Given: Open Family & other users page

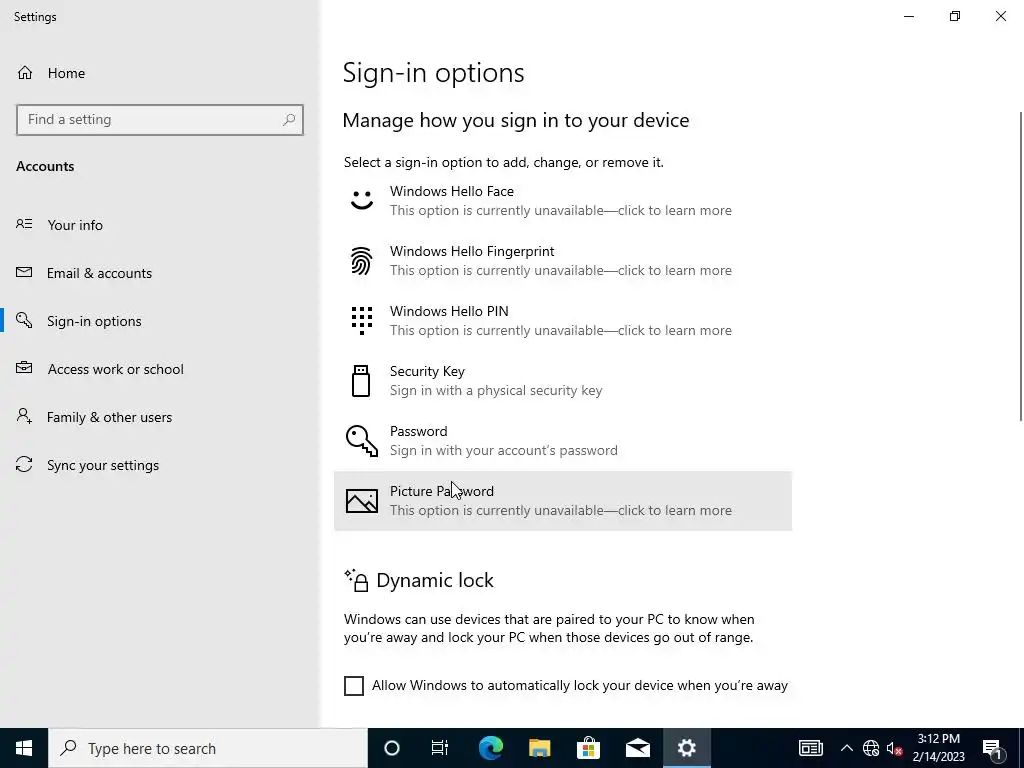Looking at the screenshot, I should point(160,417).
